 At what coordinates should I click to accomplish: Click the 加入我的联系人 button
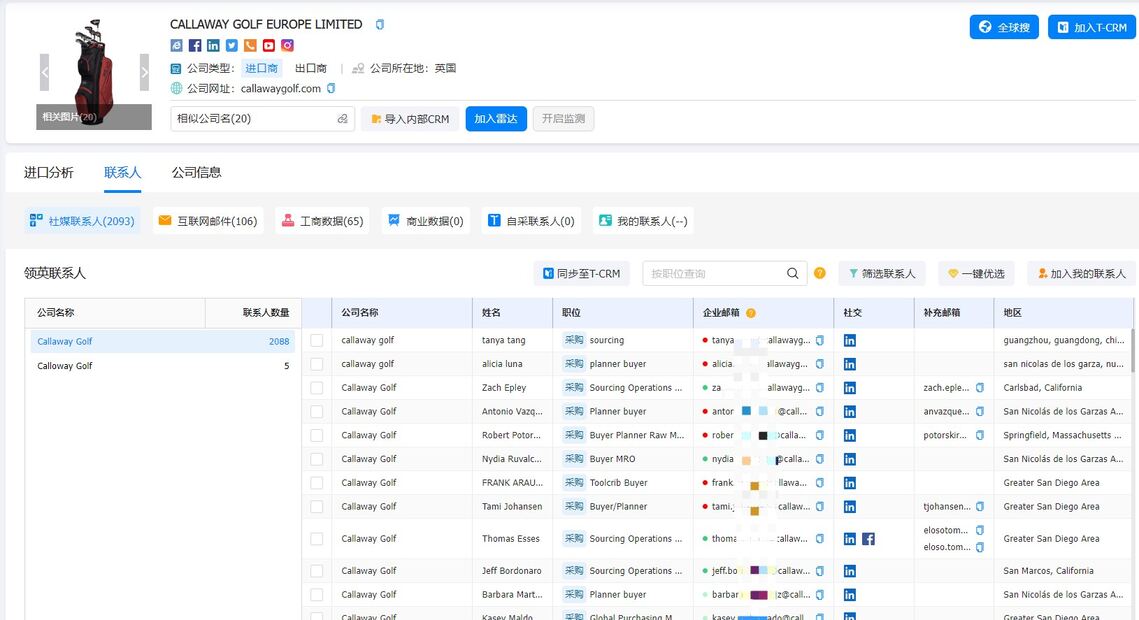pos(1081,274)
